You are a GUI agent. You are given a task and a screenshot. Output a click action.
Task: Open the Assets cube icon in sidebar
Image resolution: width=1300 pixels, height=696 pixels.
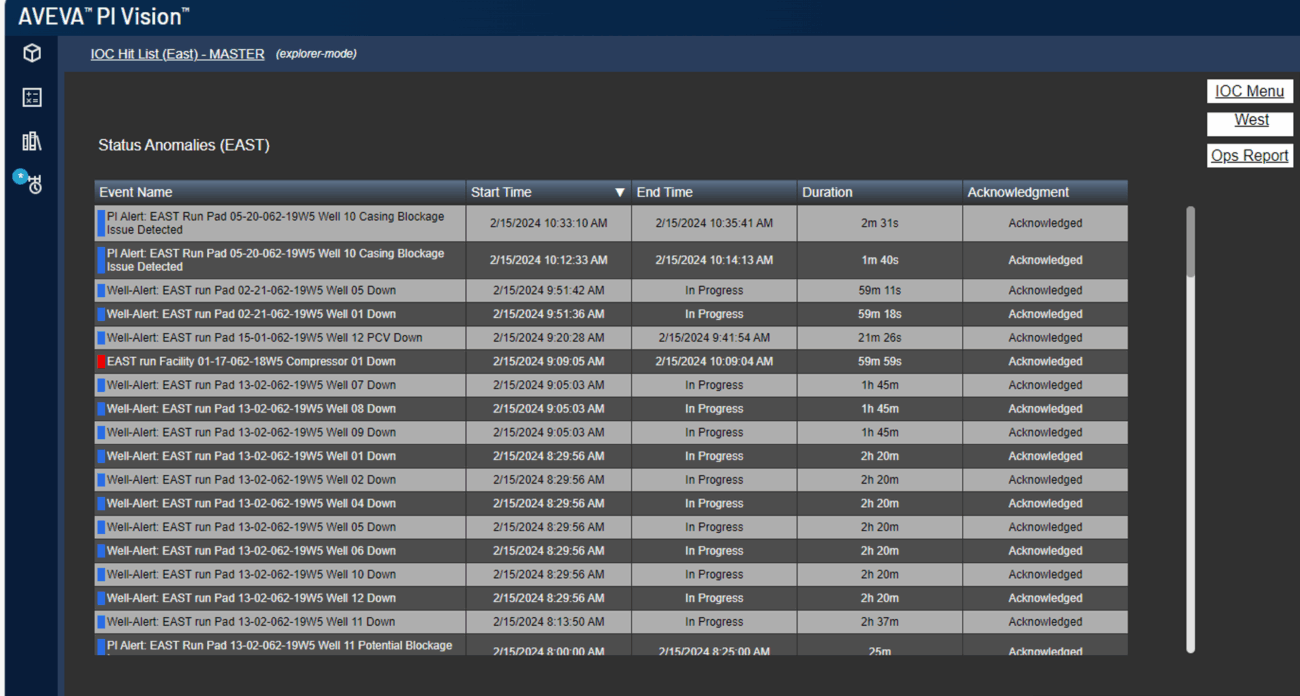click(x=32, y=53)
